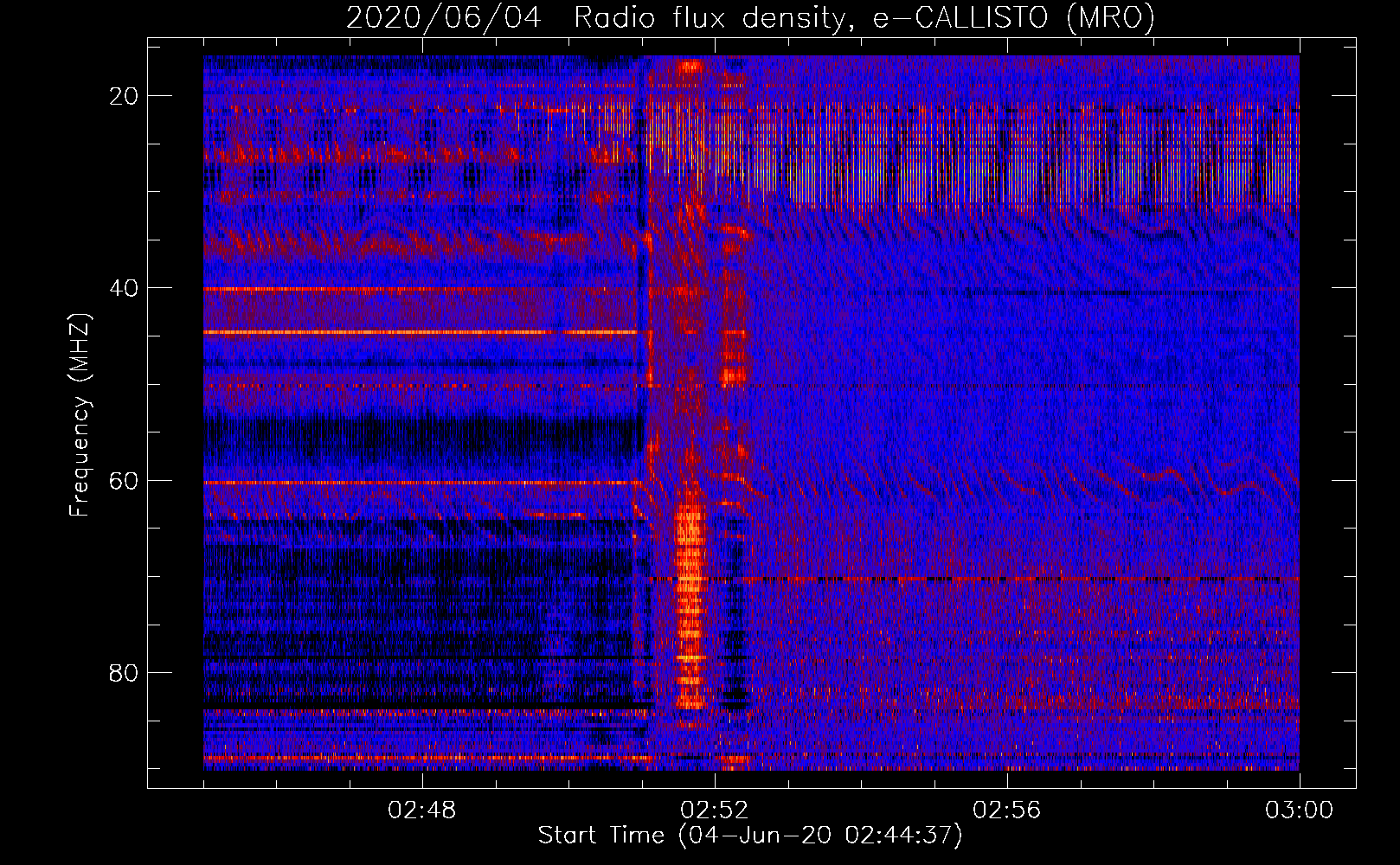The width and height of the screenshot is (1400, 865).
Task: Click the 03:00 time tick label
Action: pyautogui.click(x=1300, y=811)
